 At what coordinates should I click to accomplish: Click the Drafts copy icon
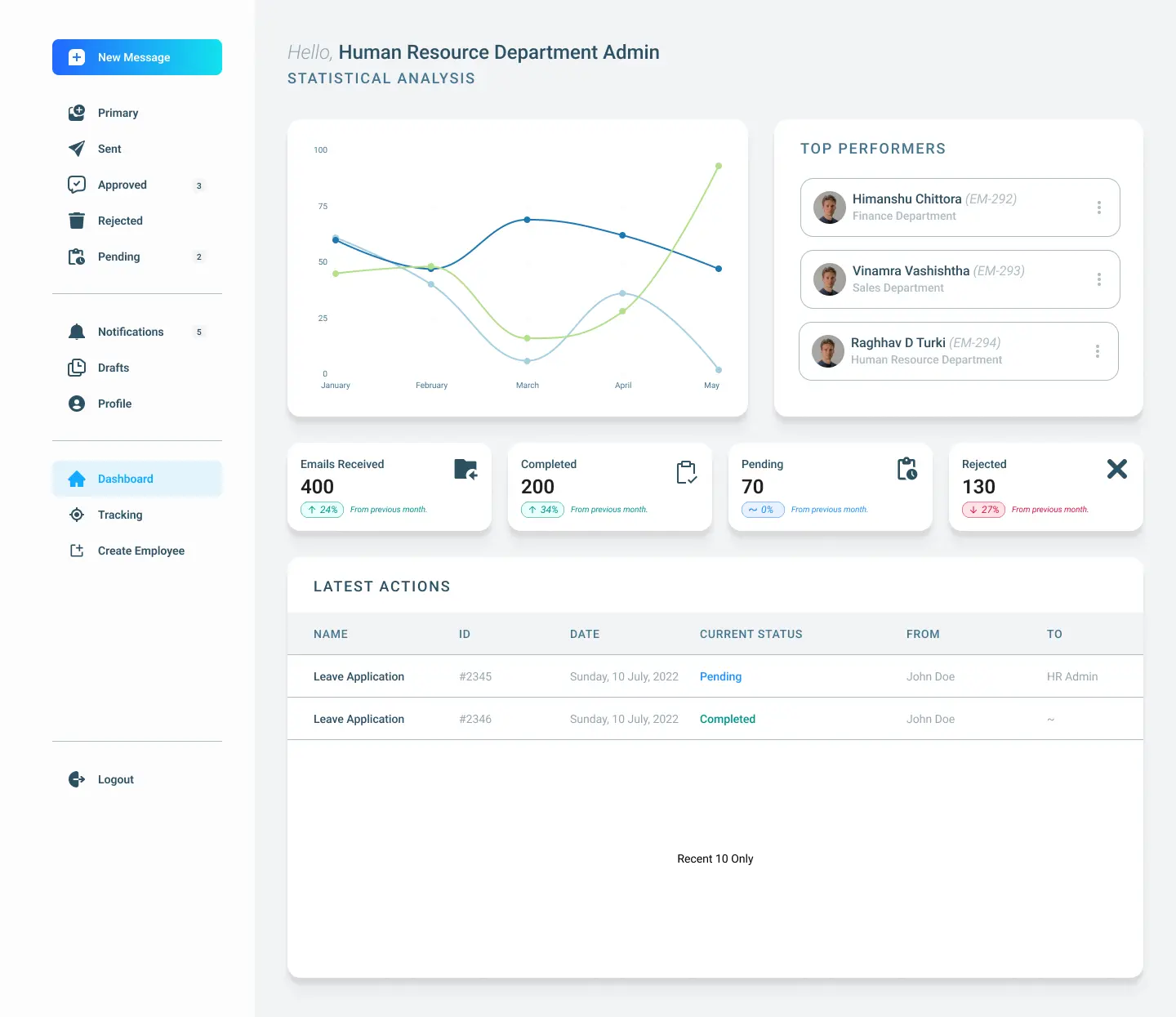point(77,368)
